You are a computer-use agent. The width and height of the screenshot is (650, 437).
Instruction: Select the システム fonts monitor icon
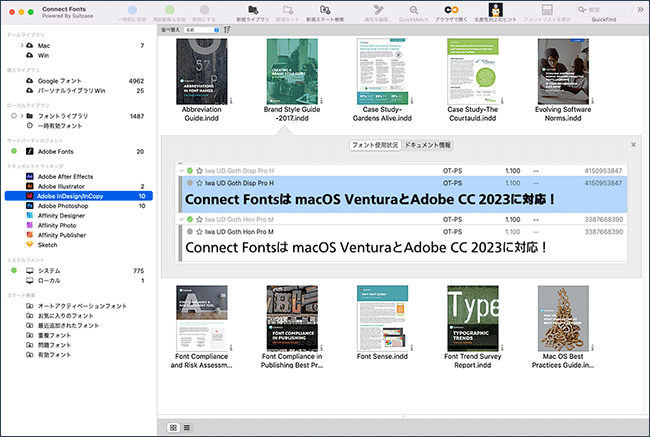tap(29, 271)
